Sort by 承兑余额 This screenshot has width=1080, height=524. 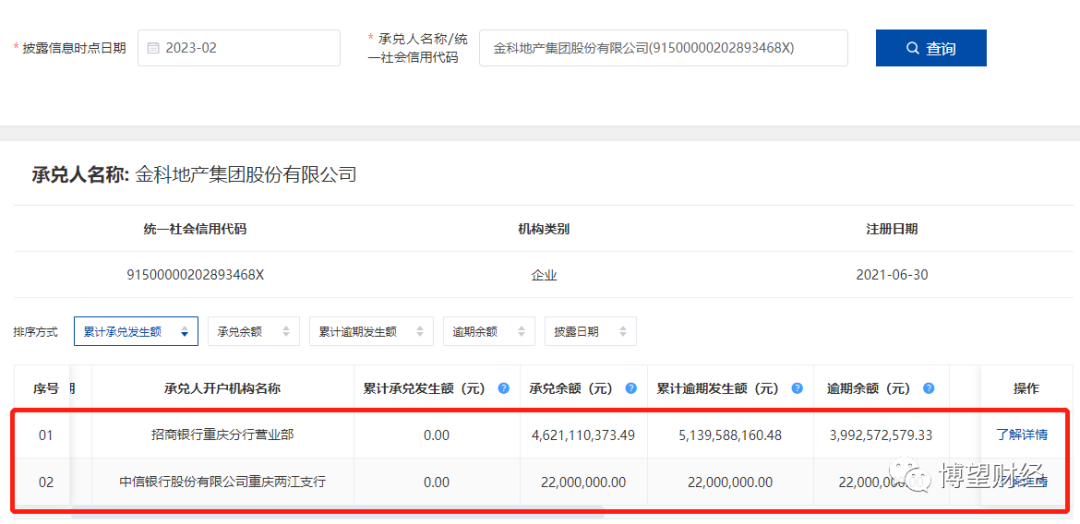[253, 331]
